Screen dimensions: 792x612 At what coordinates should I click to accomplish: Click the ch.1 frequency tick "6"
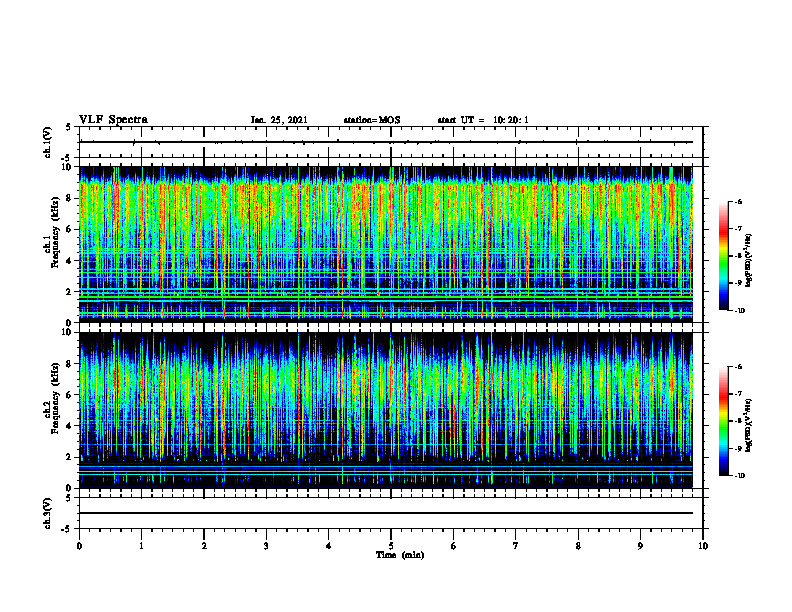point(69,229)
